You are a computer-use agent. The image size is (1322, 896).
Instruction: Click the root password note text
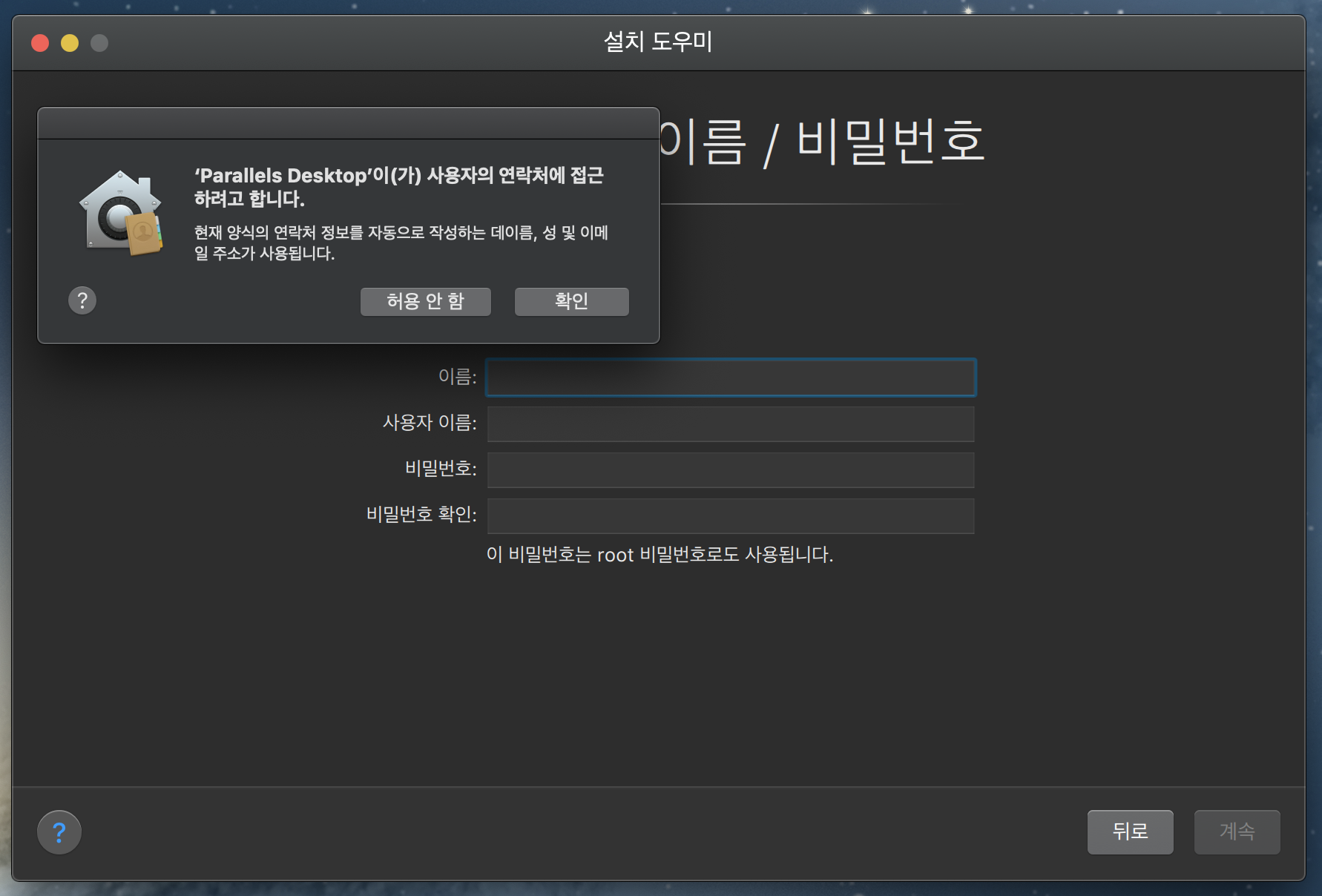click(660, 555)
